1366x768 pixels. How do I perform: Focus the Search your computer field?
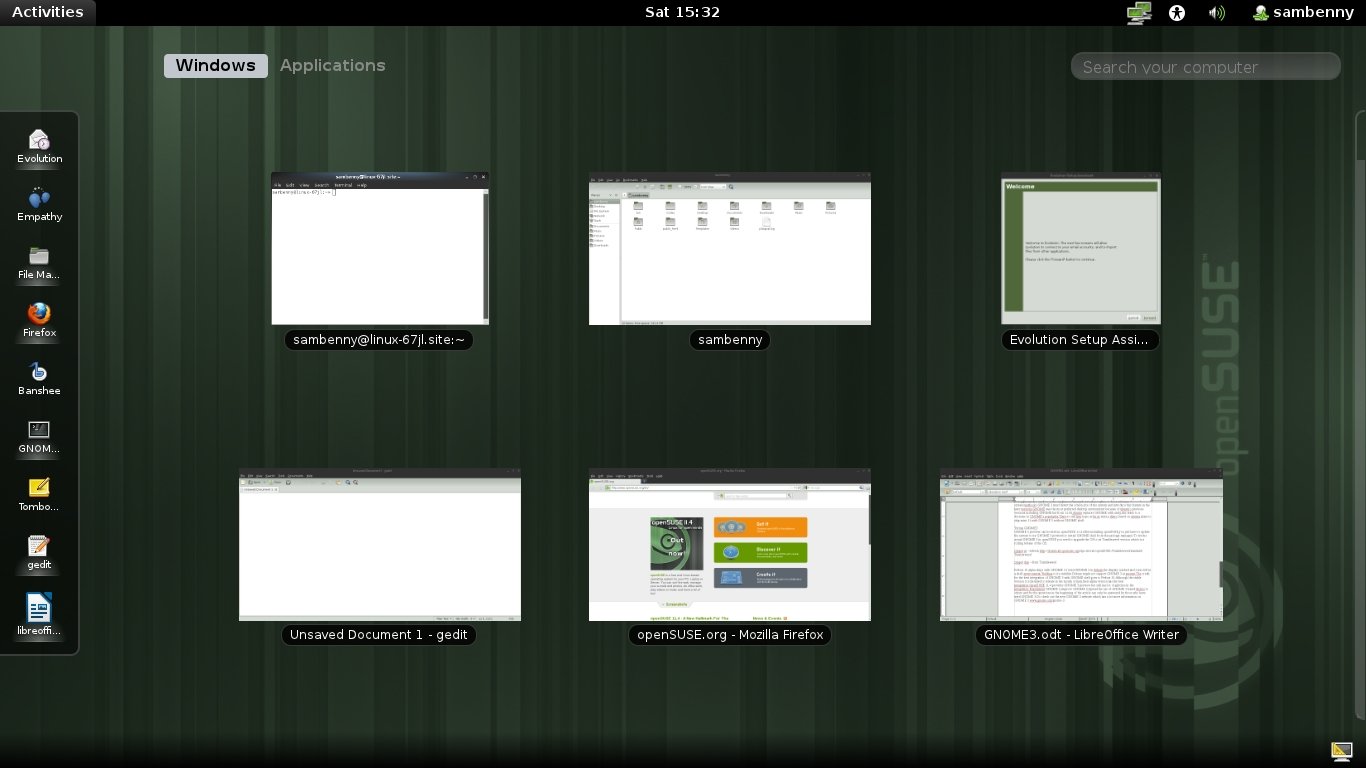1205,67
